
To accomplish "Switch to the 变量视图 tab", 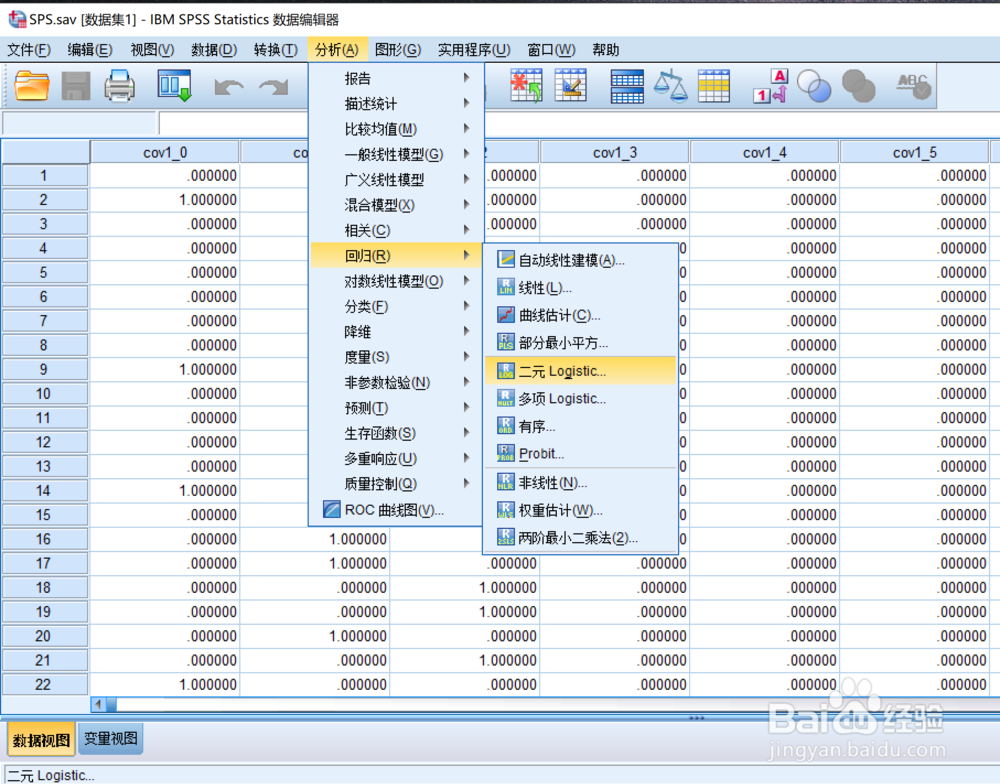I will pyautogui.click(x=110, y=739).
